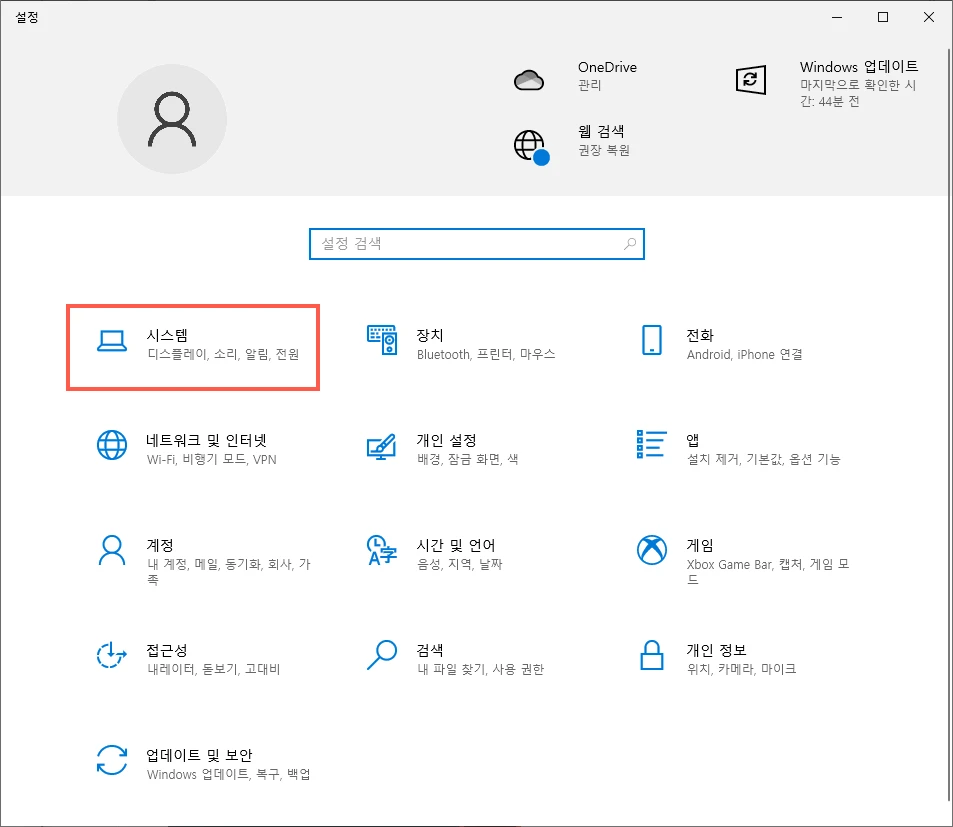The width and height of the screenshot is (953, 827).
Task: Click the '권장 복원' text under 웹 검색
Action: click(604, 150)
